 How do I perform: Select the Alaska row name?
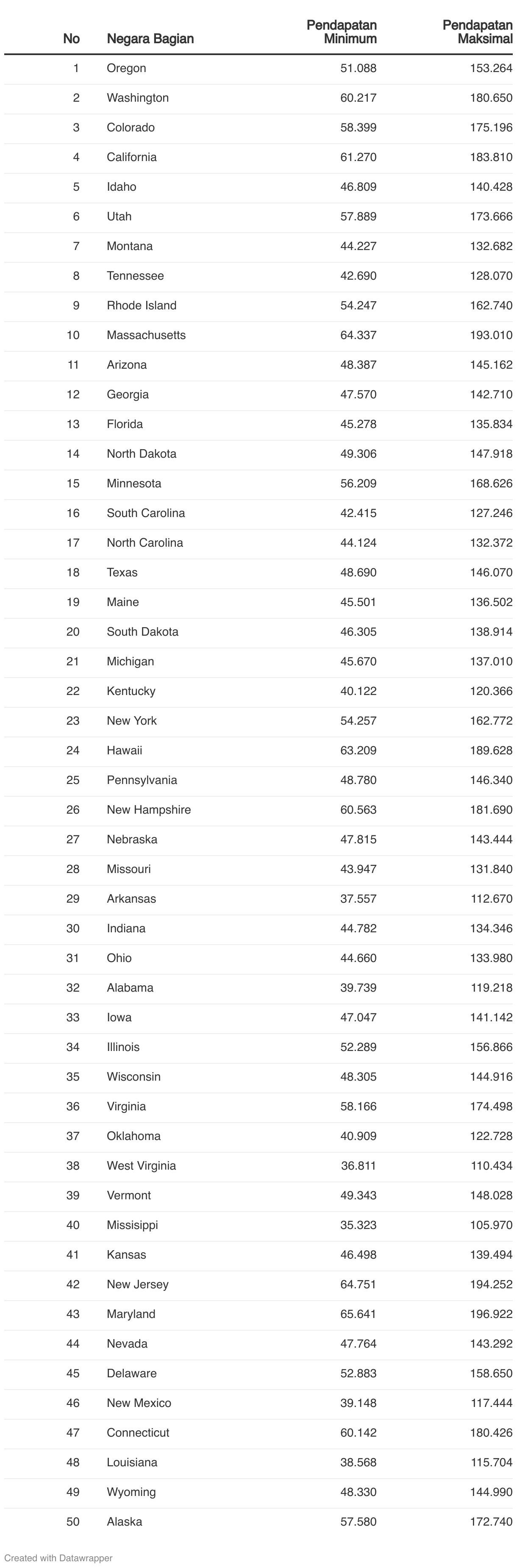click(124, 1522)
